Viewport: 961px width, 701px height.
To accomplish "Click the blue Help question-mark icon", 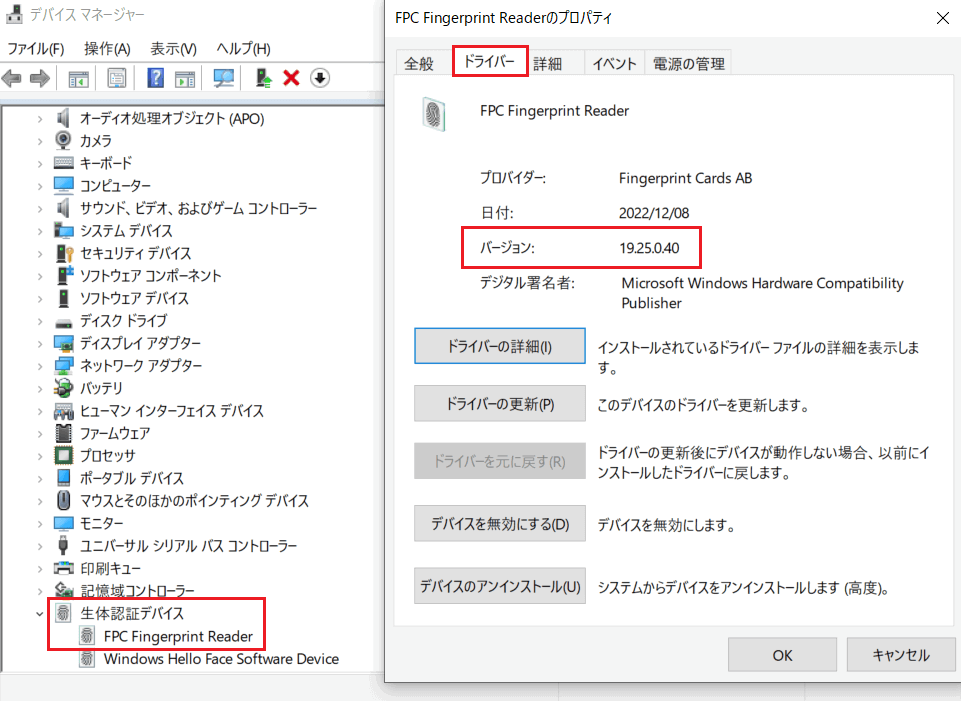I will (156, 78).
